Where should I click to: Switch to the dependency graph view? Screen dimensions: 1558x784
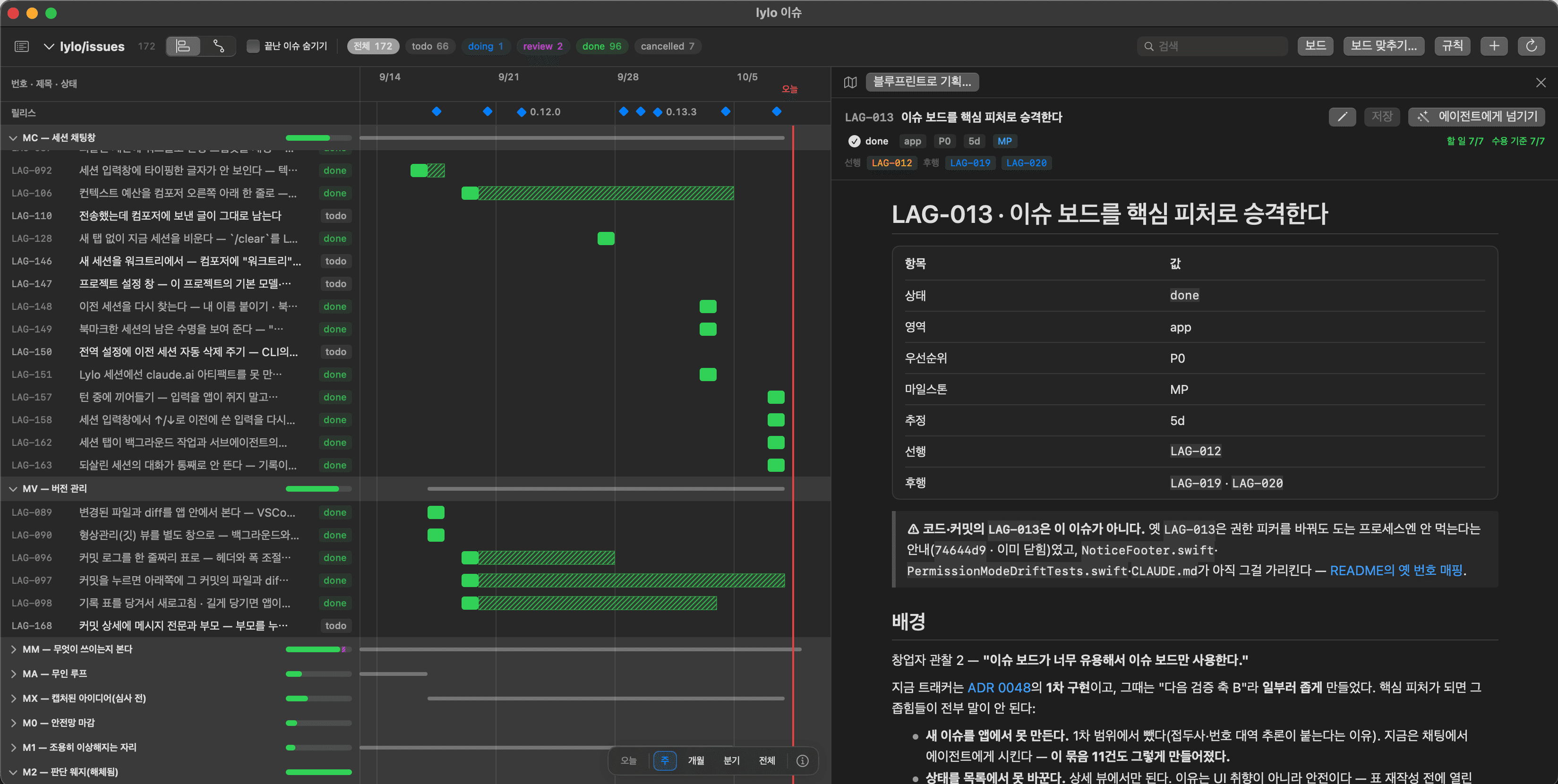218,46
